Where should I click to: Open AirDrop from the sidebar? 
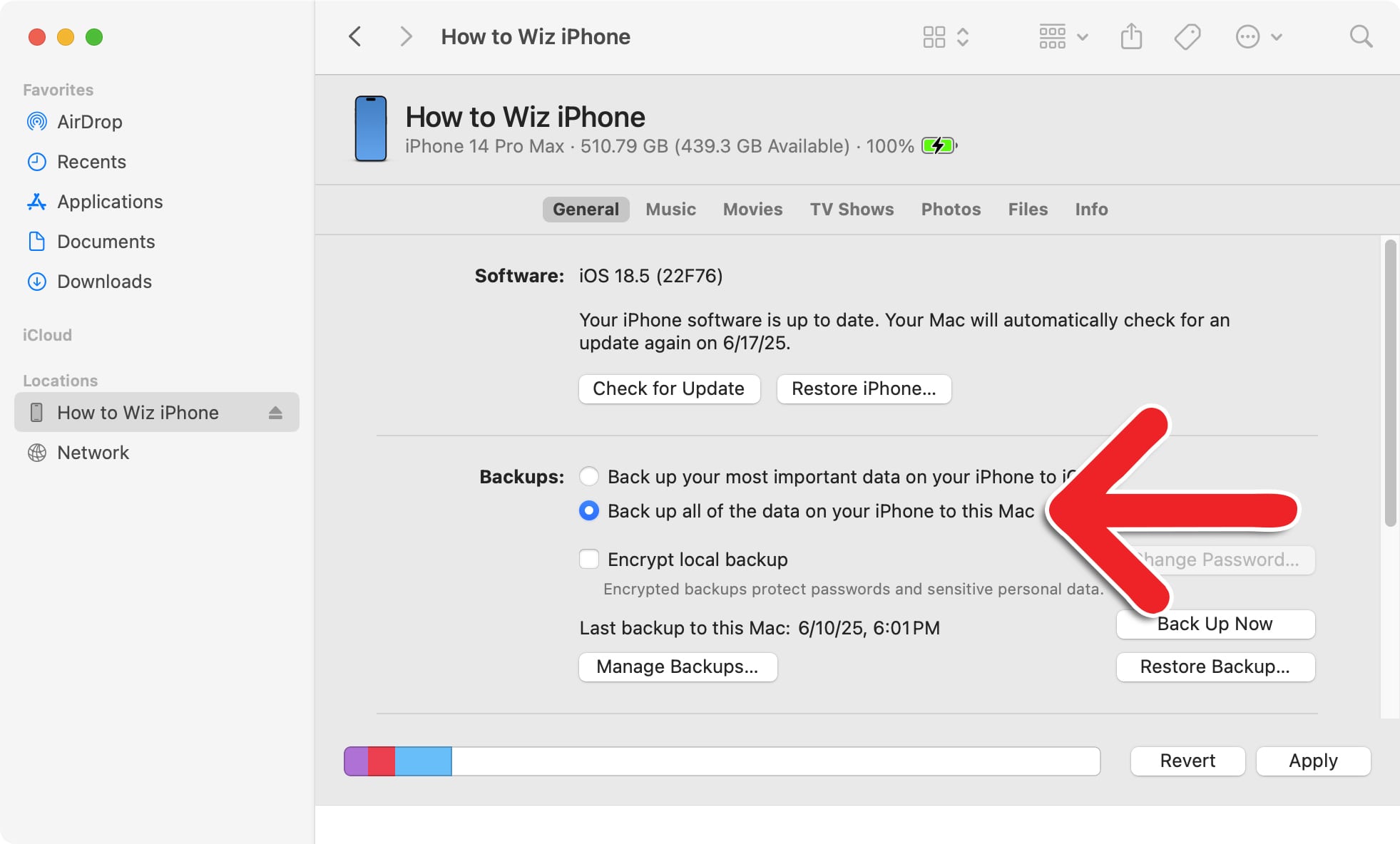point(90,121)
